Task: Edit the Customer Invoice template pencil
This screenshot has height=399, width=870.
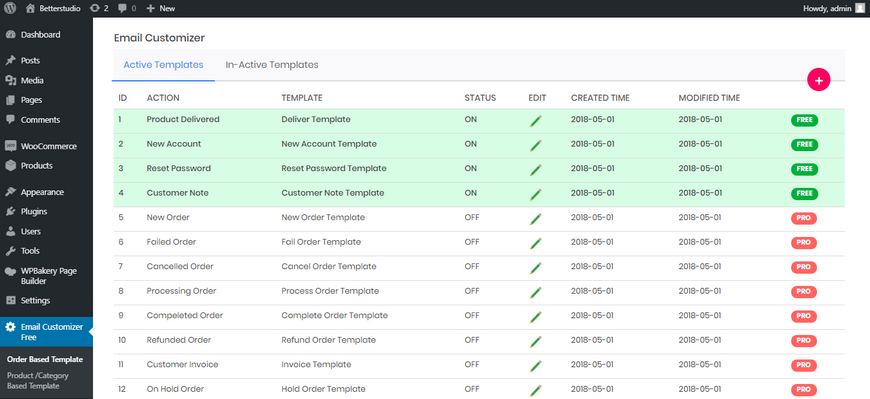Action: [x=535, y=366]
